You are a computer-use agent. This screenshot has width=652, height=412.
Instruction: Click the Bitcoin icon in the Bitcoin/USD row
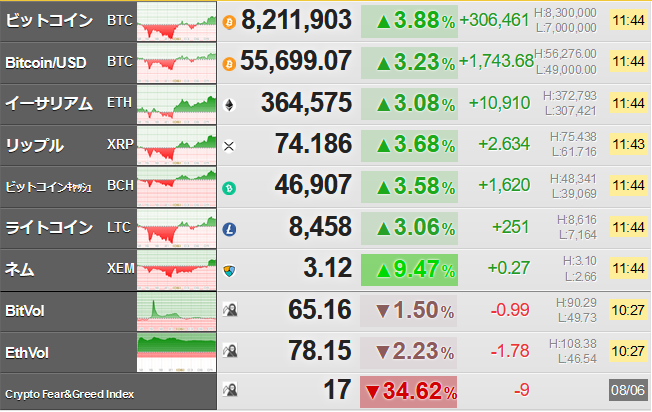(229, 64)
